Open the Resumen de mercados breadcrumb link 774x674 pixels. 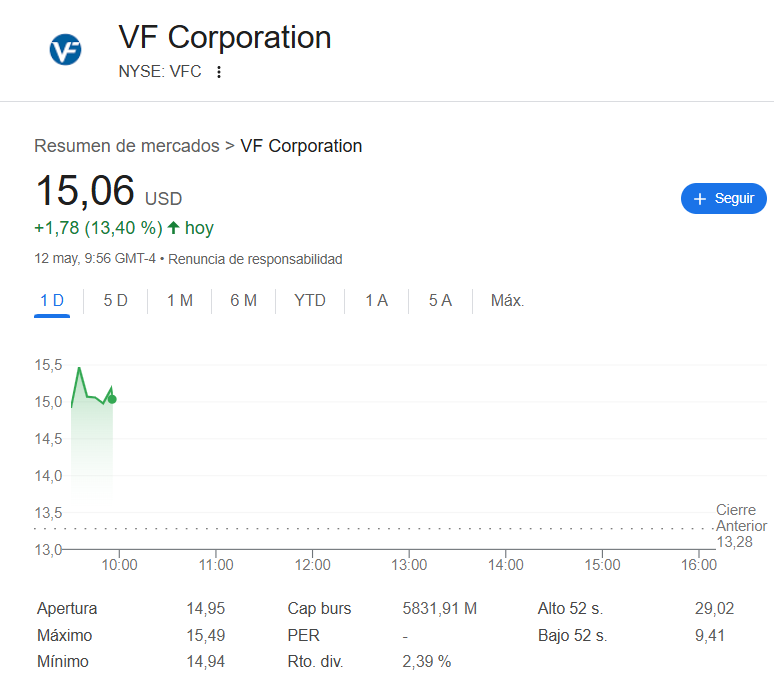pos(127,146)
